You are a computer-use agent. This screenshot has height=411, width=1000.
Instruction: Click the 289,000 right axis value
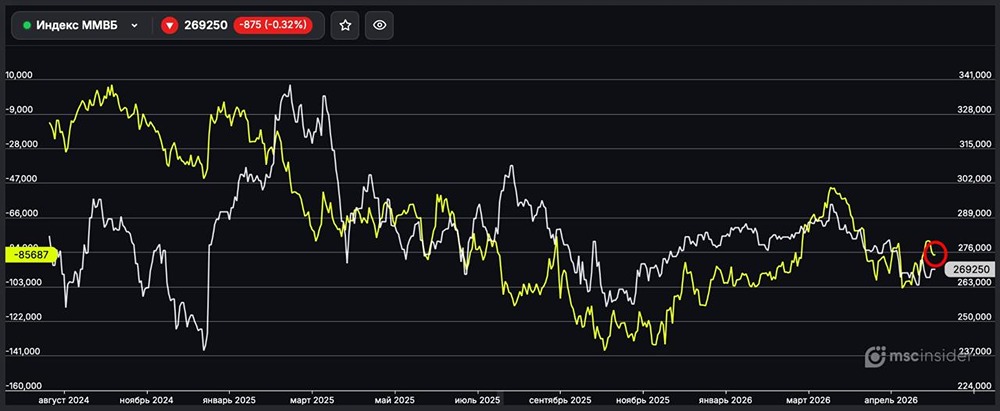click(x=975, y=214)
